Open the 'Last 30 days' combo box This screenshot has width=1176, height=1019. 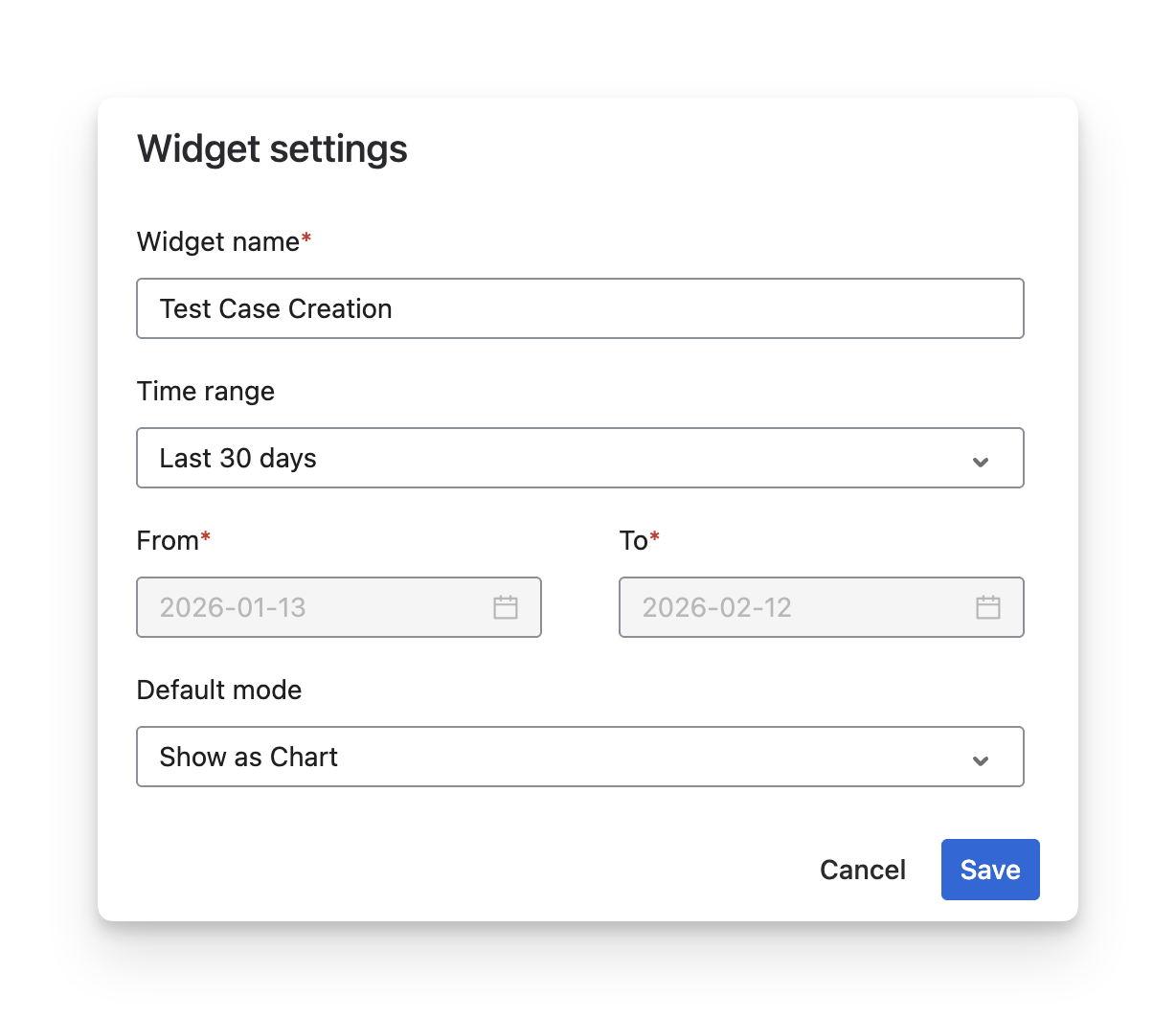point(555,458)
